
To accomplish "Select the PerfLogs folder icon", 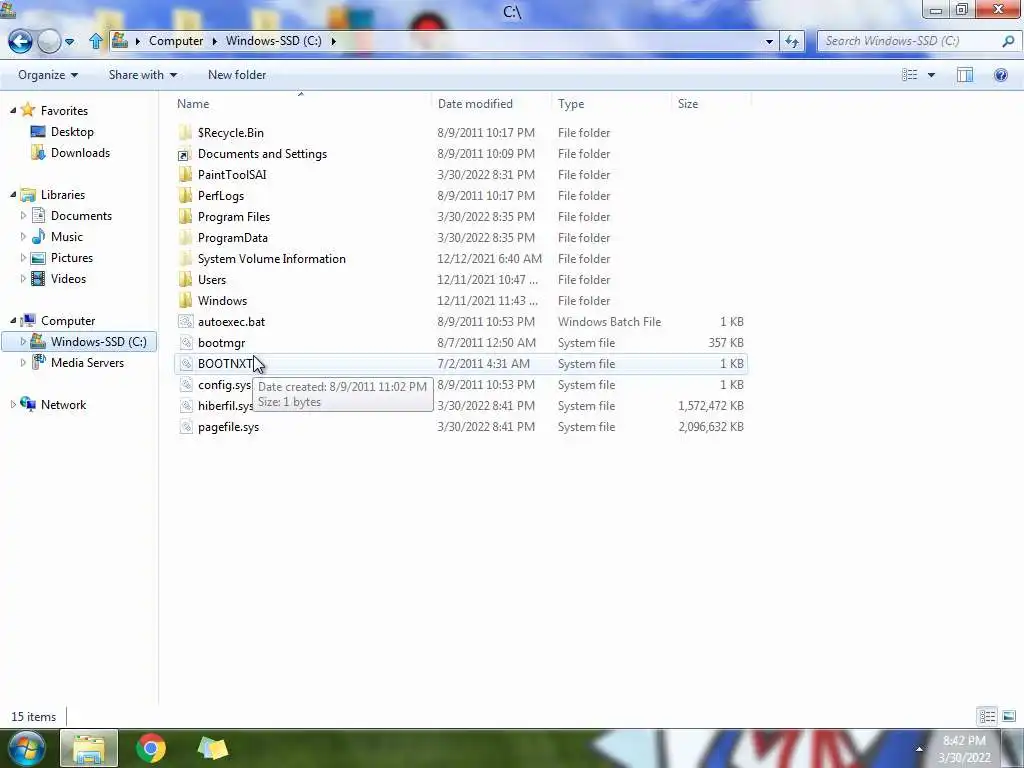I will coord(185,195).
